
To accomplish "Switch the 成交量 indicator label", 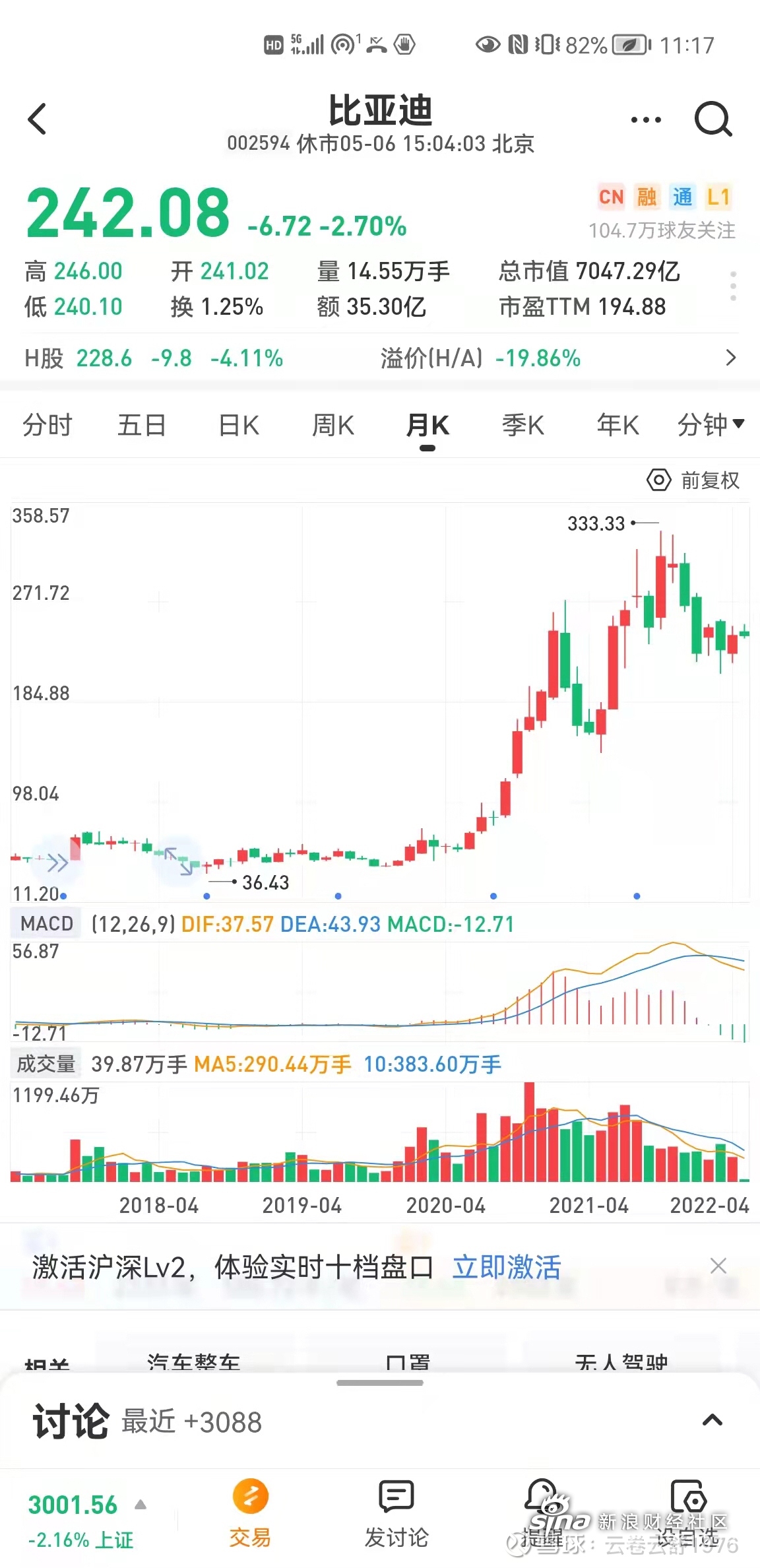I will pos(46,1064).
